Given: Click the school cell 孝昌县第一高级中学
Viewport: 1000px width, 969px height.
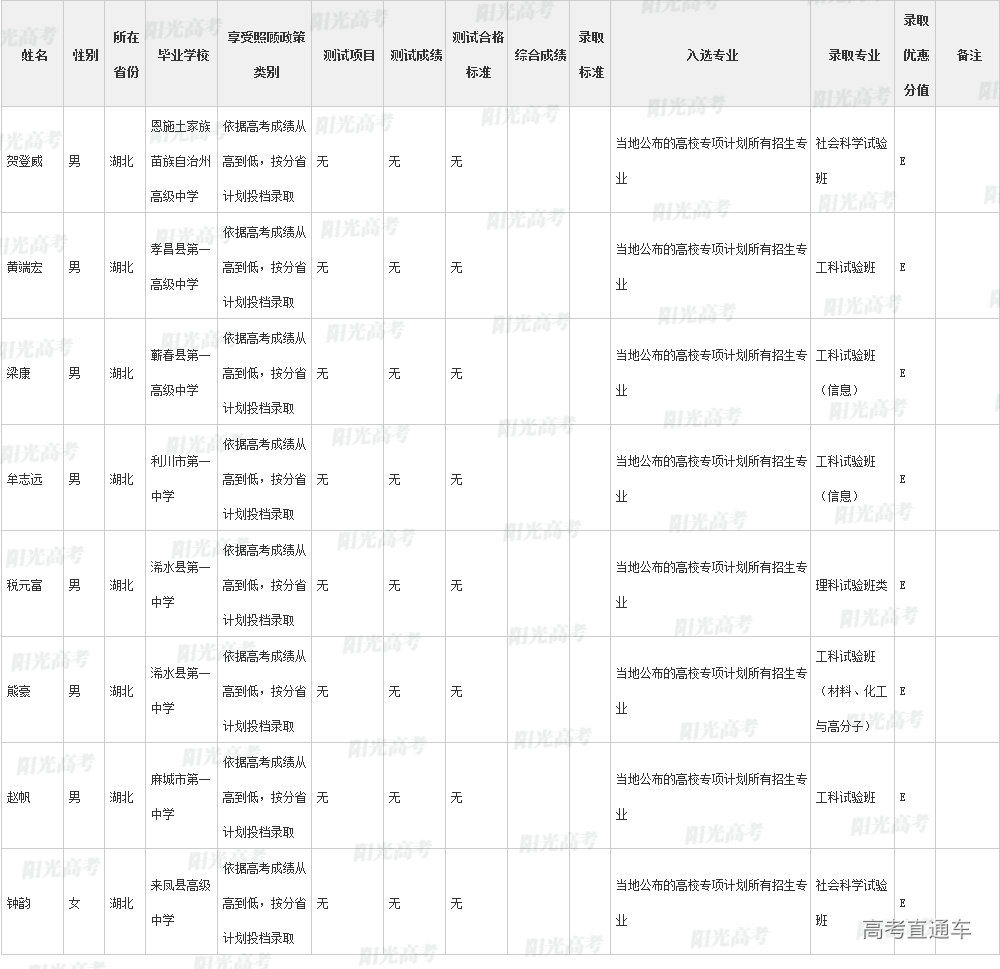Looking at the screenshot, I should 181,267.
